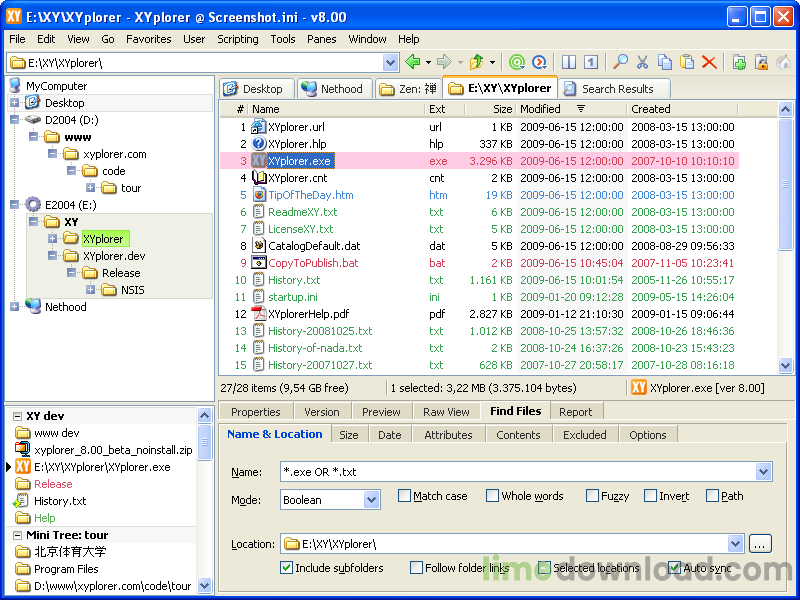The height and width of the screenshot is (600, 800).
Task: Enable the Whole words checkbox
Action: point(492,495)
